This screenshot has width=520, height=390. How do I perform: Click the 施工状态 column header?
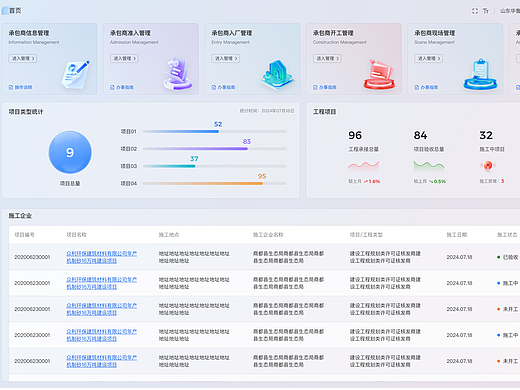(x=507, y=235)
